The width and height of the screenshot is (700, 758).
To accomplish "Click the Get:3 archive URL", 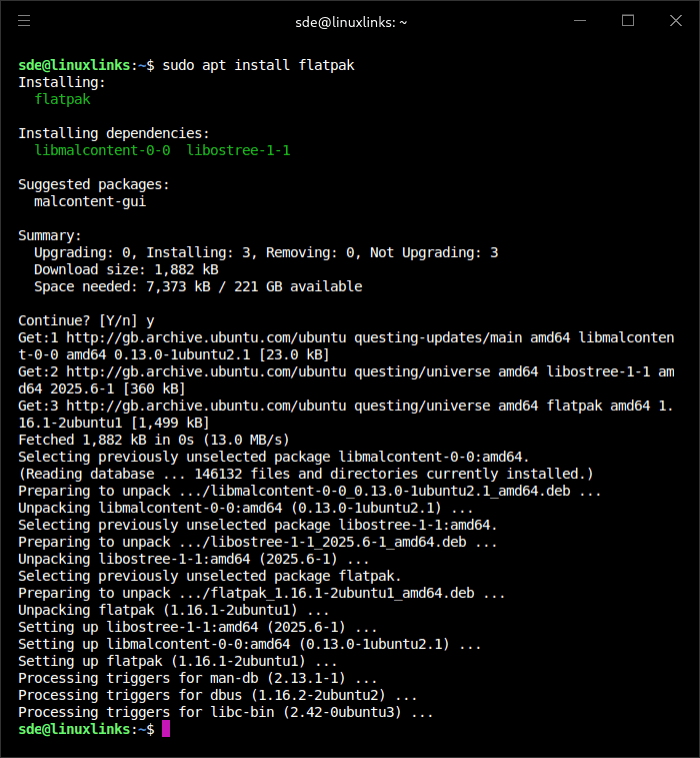I will (206, 406).
